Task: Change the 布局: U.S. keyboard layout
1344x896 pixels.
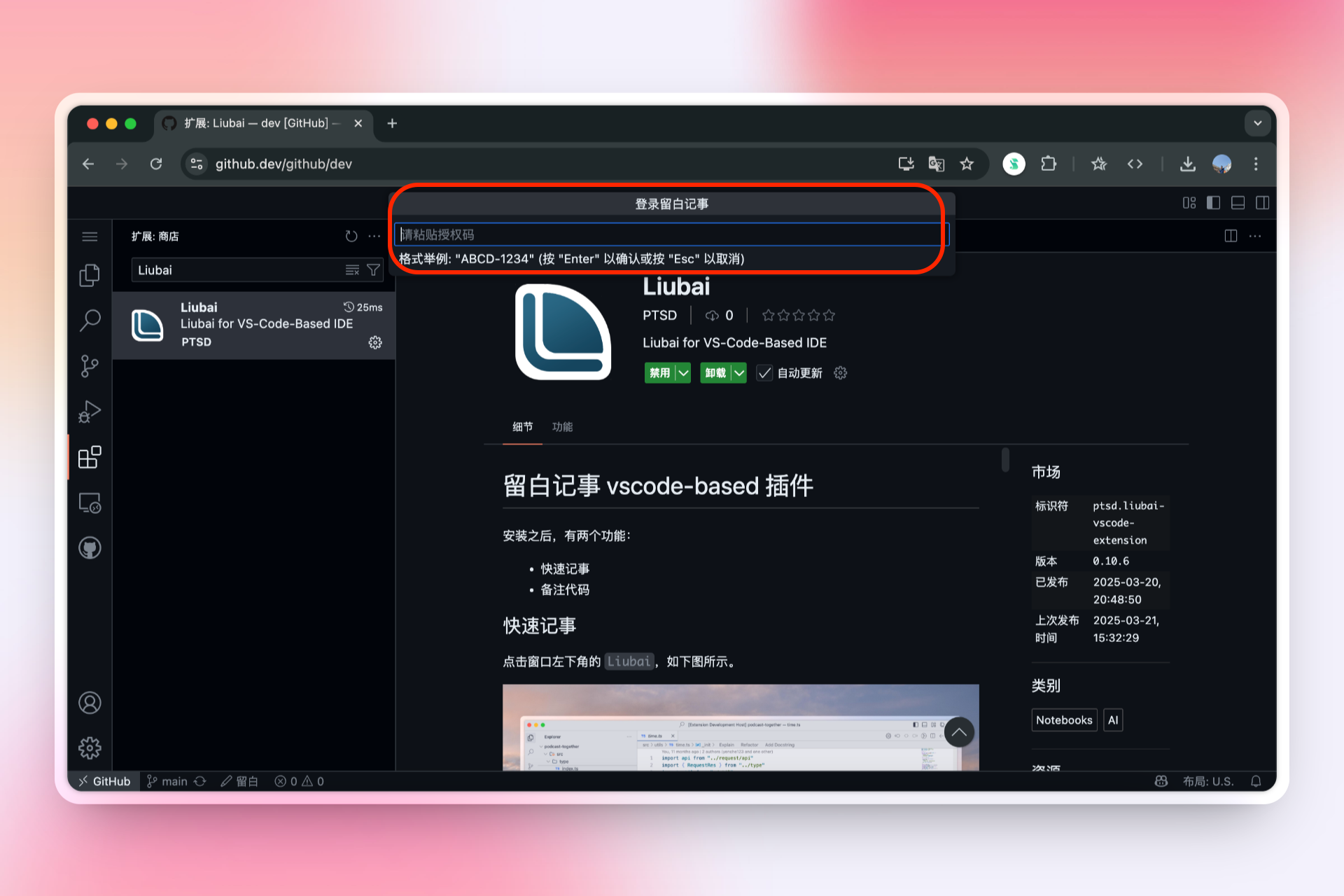Action: coord(1207,781)
